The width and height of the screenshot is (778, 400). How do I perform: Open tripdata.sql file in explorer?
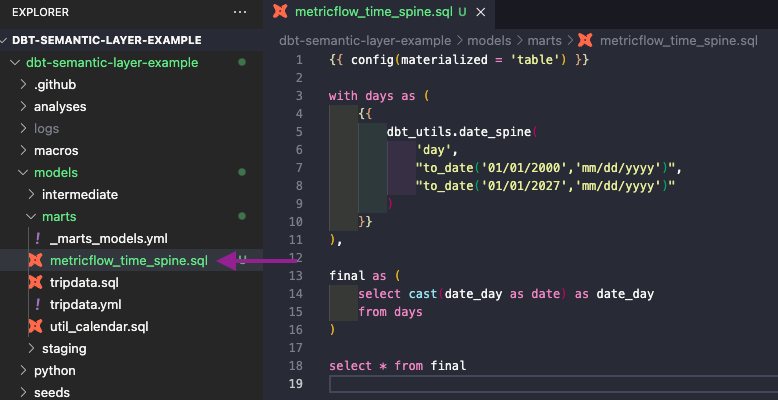coord(84,282)
